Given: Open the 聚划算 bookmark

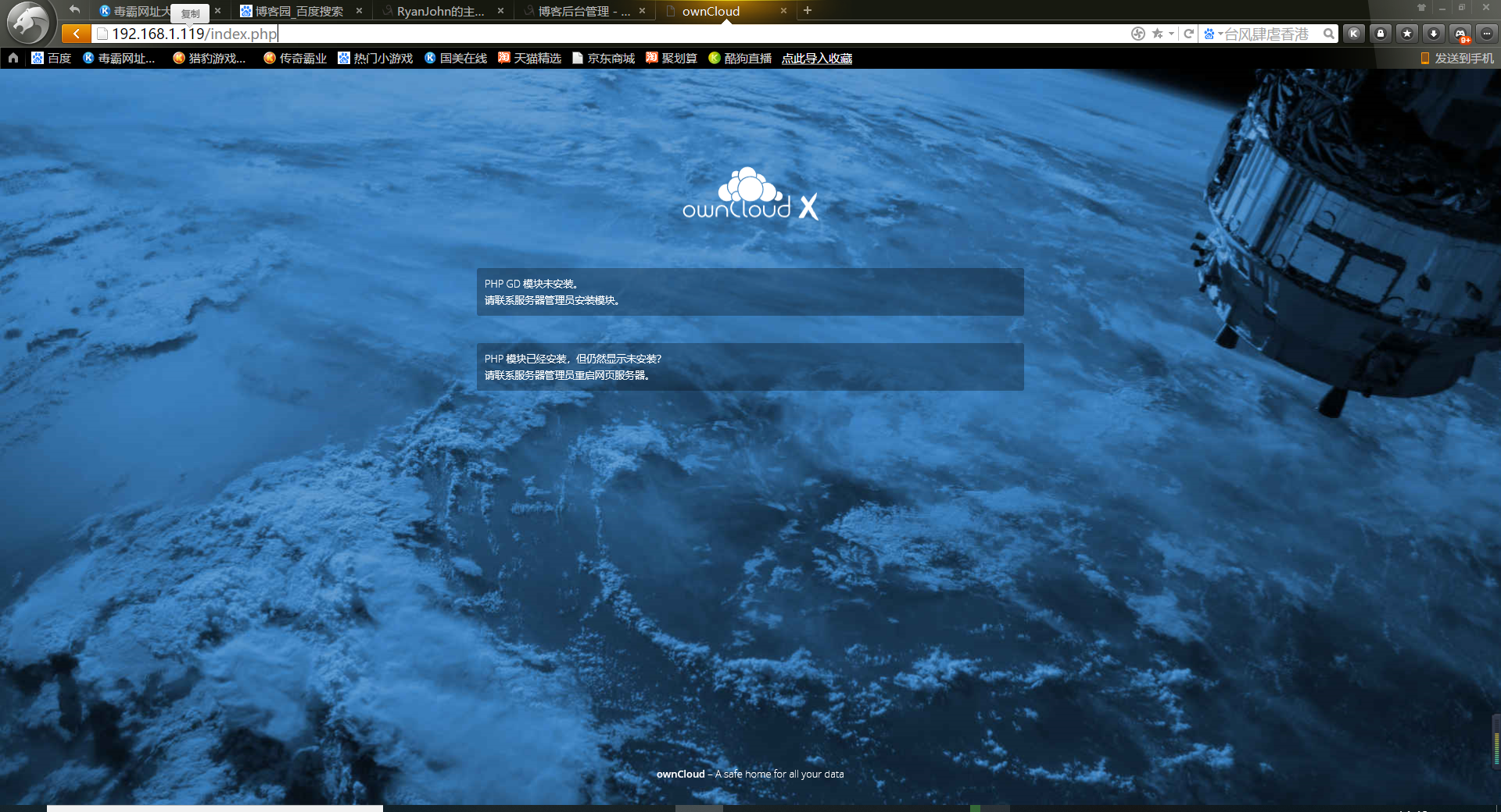Looking at the screenshot, I should pyautogui.click(x=672, y=58).
